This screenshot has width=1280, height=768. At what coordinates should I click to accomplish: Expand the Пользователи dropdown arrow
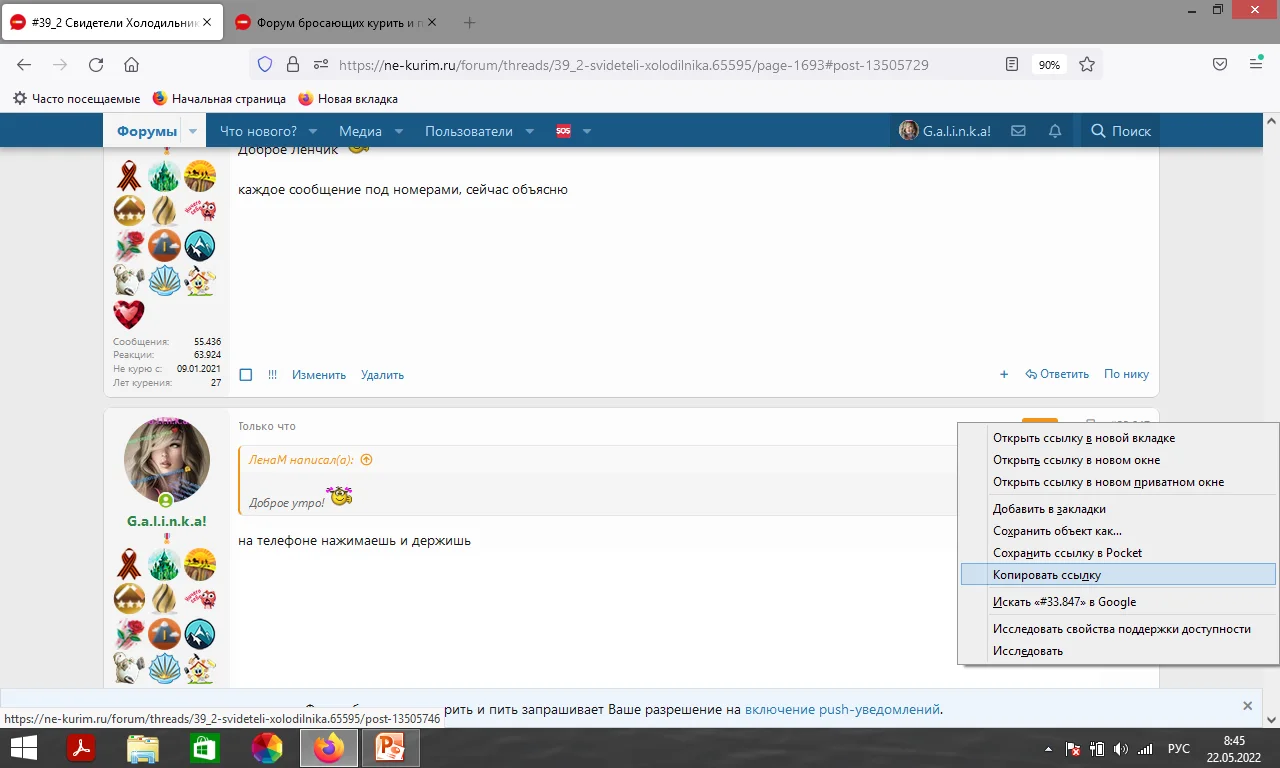(x=530, y=131)
